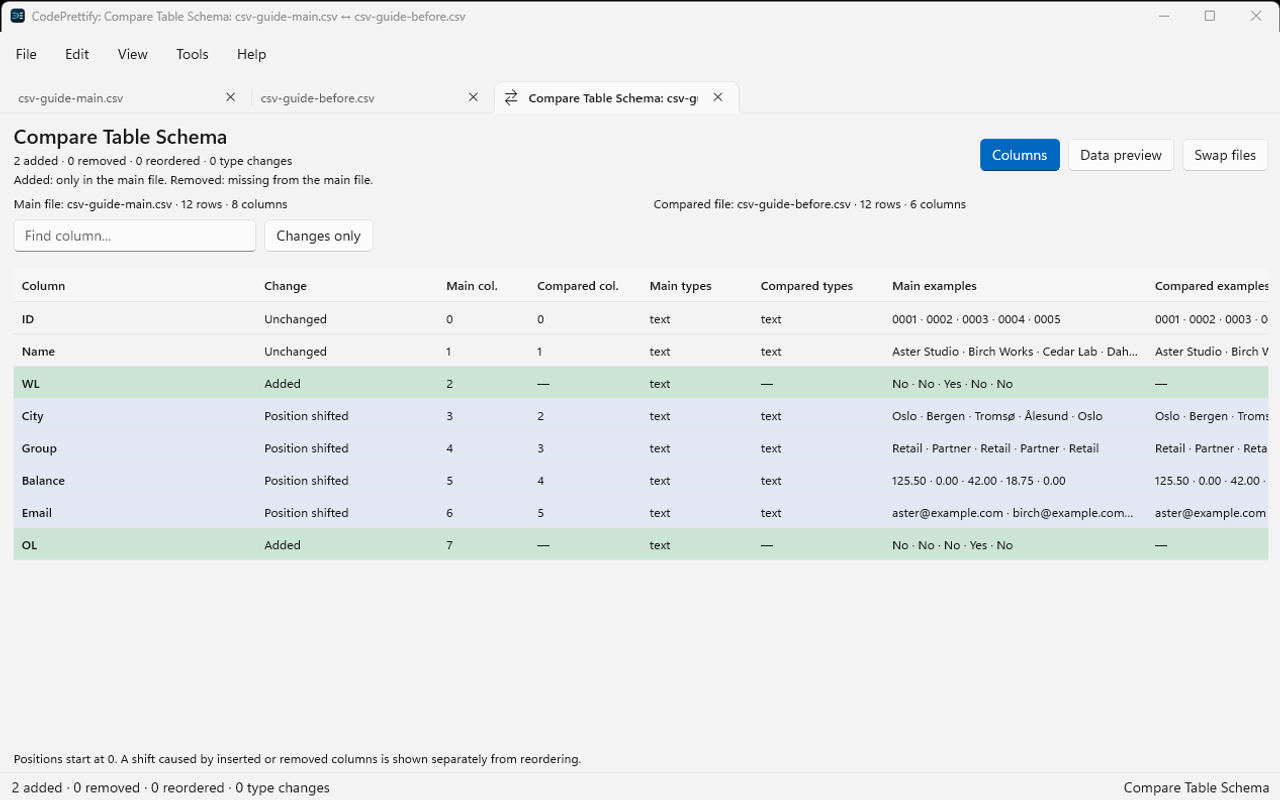This screenshot has width=1280, height=800.
Task: Click aster@example.com main examples cell
Action: (x=1012, y=512)
